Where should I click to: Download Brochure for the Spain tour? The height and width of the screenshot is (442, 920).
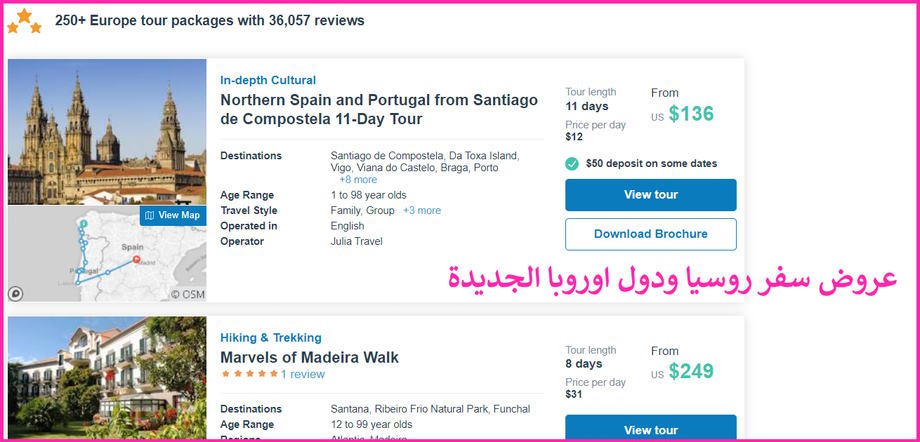(x=650, y=234)
